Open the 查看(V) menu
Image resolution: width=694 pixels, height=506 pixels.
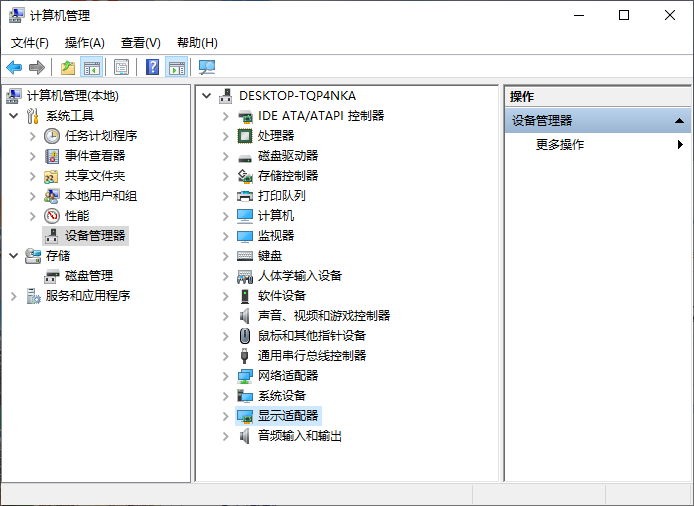click(x=140, y=43)
